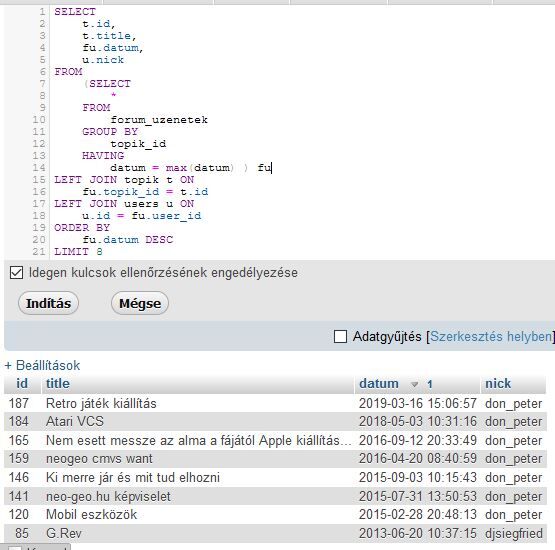Enable the Adatgyűjtés checkbox

tap(340, 336)
